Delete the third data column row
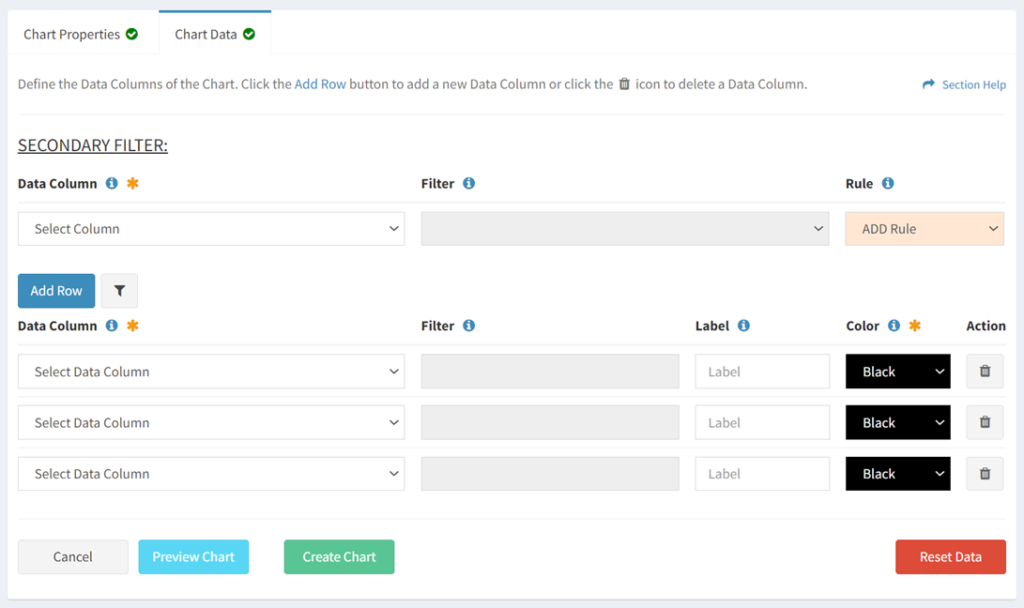Screen dimensions: 1024x608 tap(985, 473)
